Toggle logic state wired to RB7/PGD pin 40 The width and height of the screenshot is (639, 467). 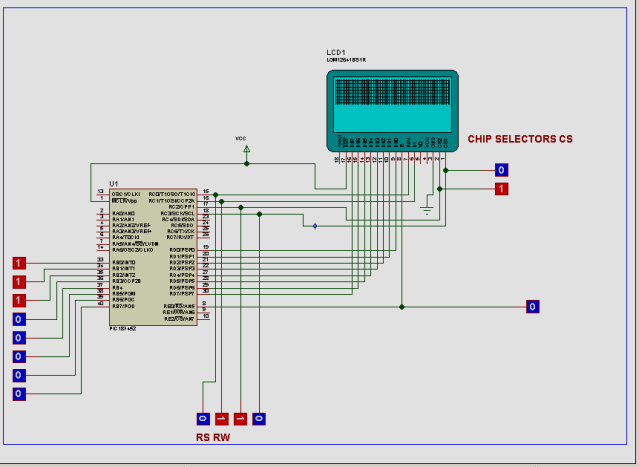pos(19,394)
